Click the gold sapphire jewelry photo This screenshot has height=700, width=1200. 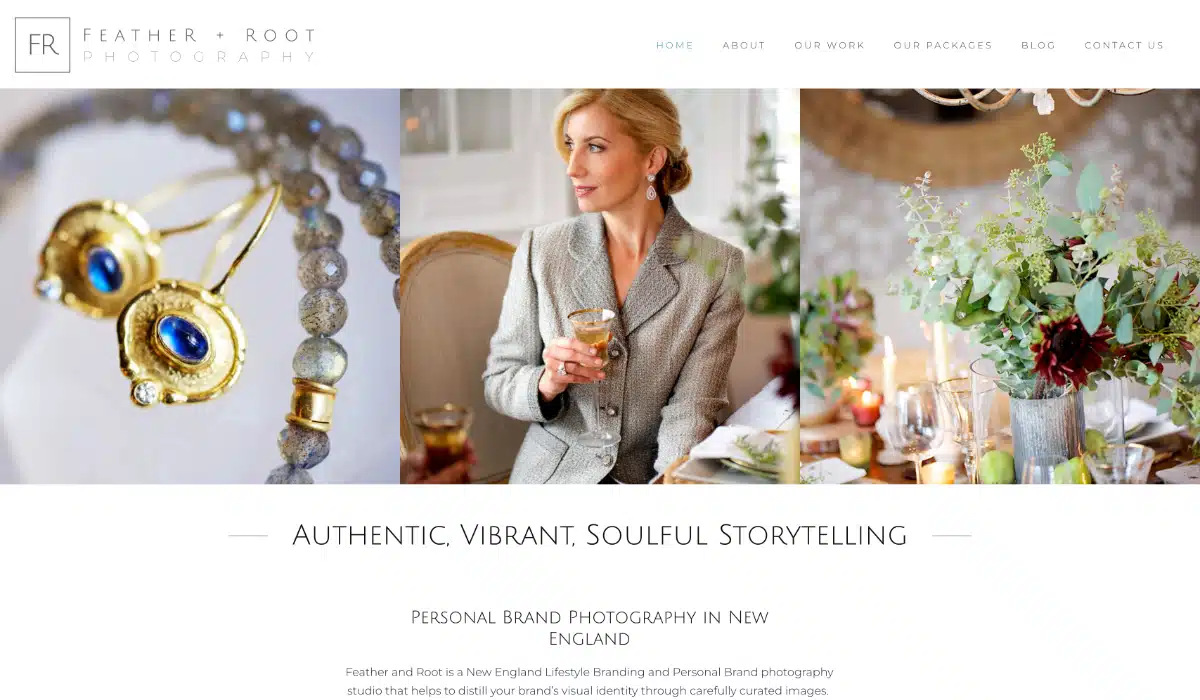[x=200, y=286]
